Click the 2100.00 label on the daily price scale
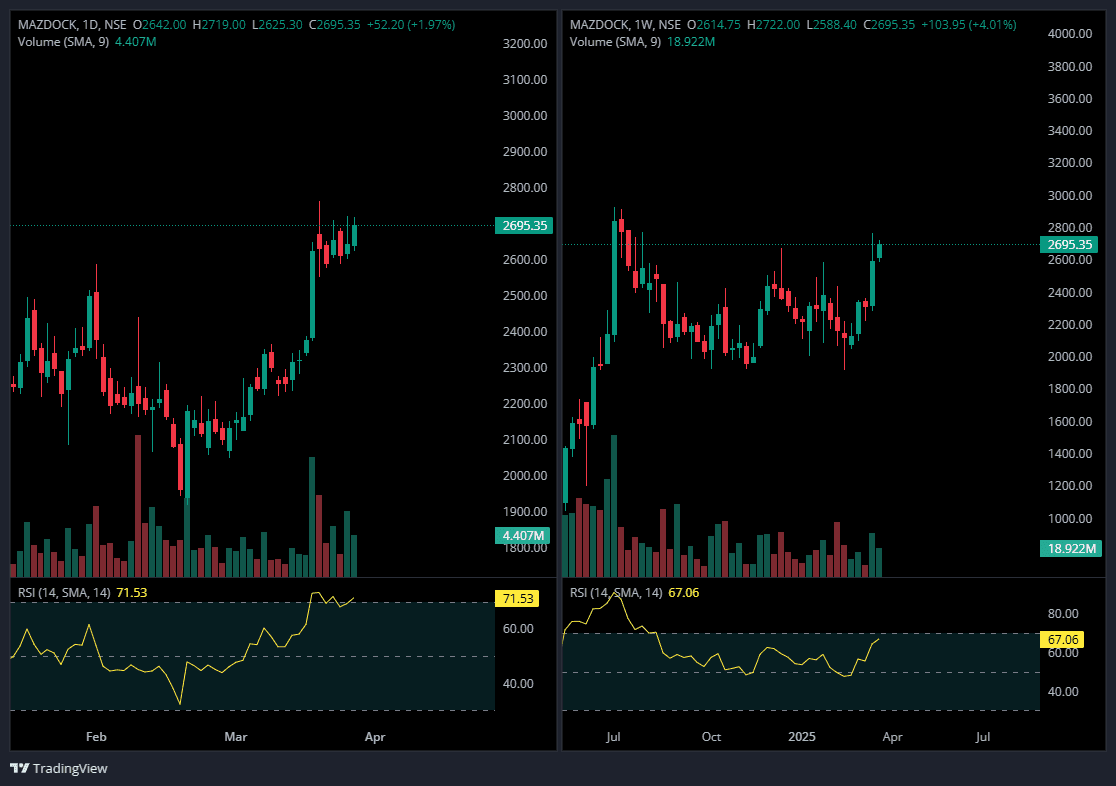Viewport: 1116px width, 786px height. [525, 440]
